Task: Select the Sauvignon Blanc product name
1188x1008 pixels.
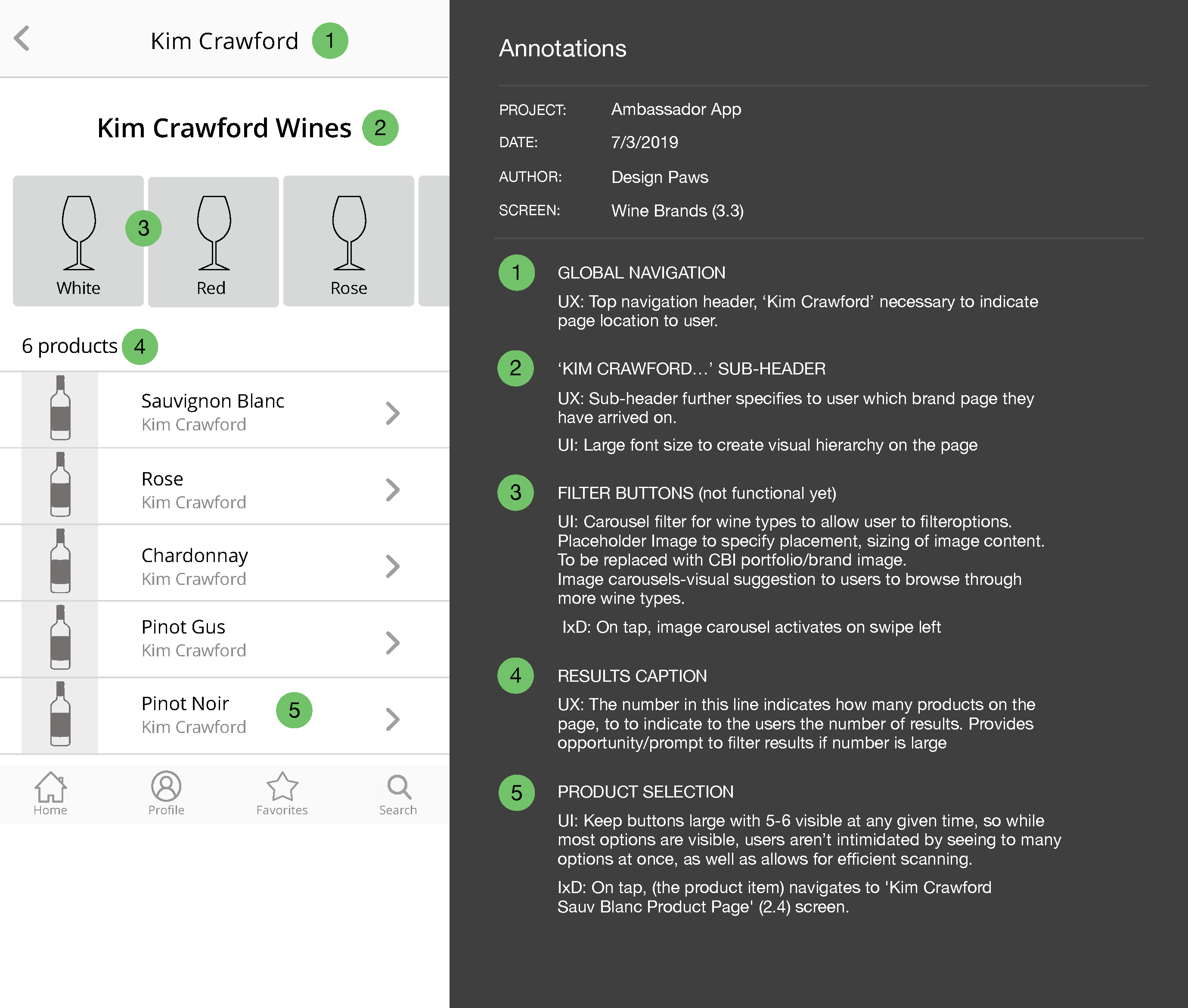Action: coord(213,401)
